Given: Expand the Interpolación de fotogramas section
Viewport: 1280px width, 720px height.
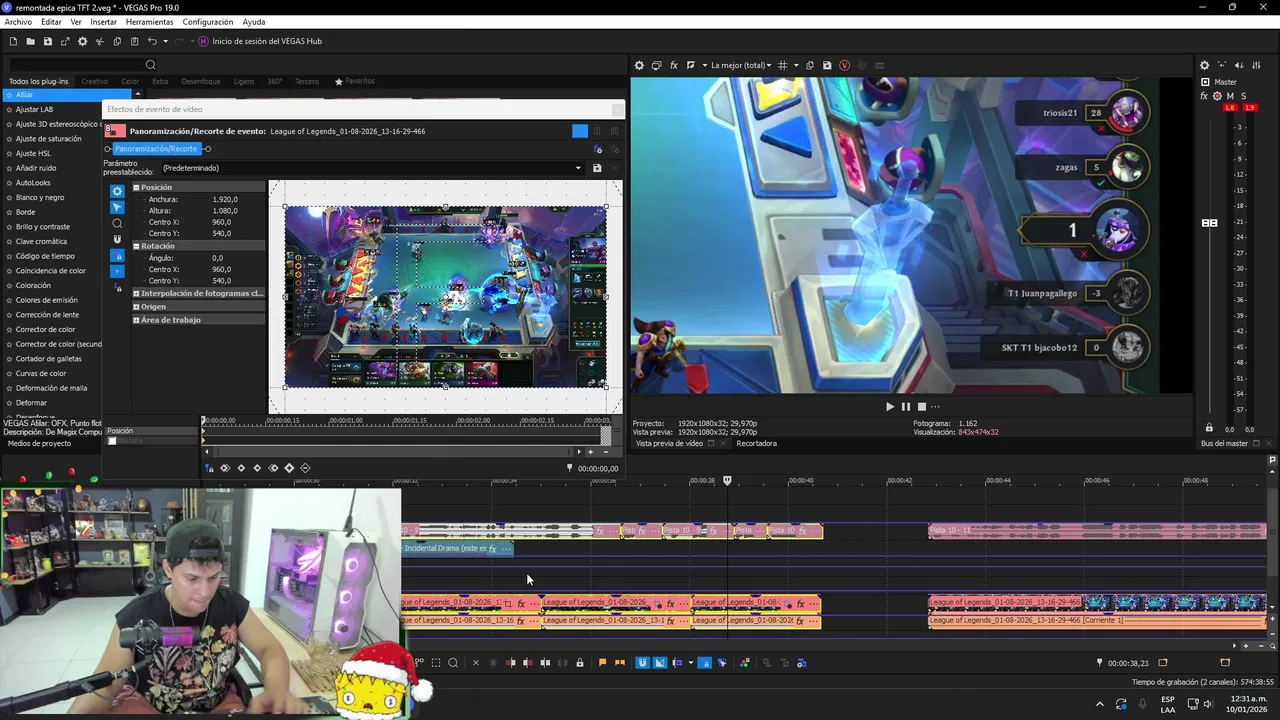Looking at the screenshot, I should pos(136,294).
